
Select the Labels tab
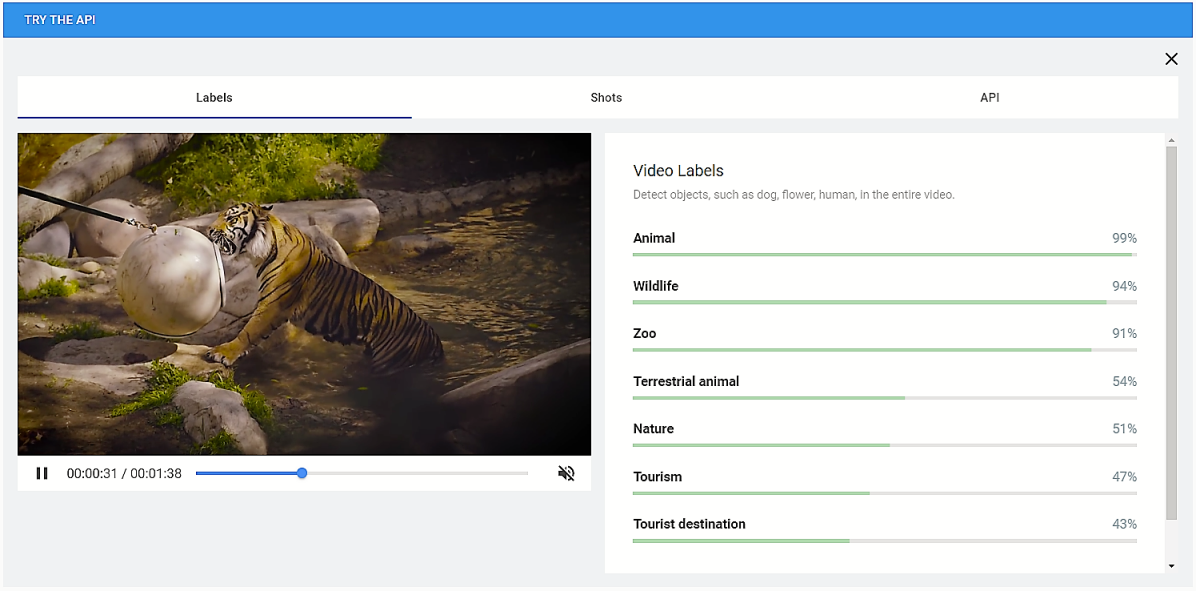(x=214, y=98)
